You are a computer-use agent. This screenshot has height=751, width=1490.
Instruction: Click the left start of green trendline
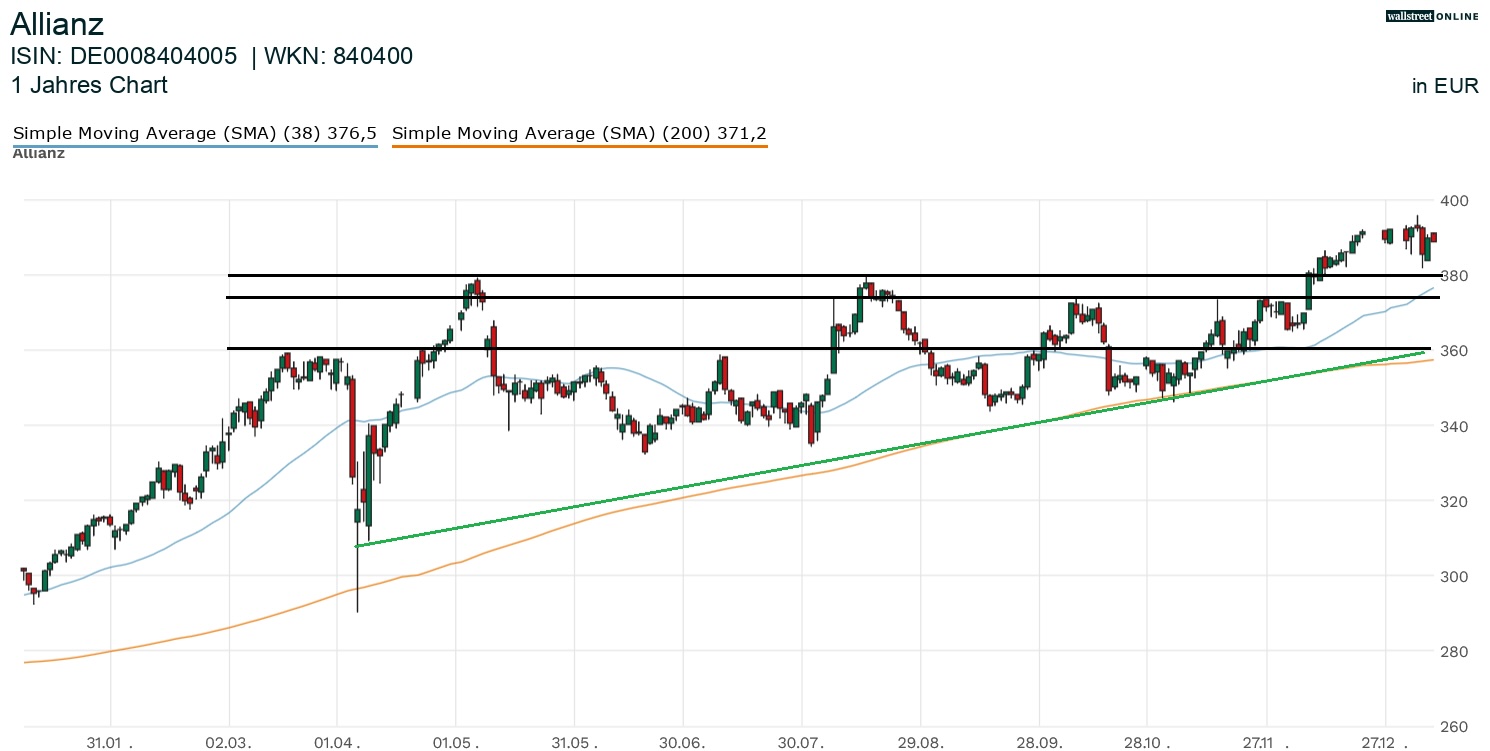pyautogui.click(x=358, y=545)
